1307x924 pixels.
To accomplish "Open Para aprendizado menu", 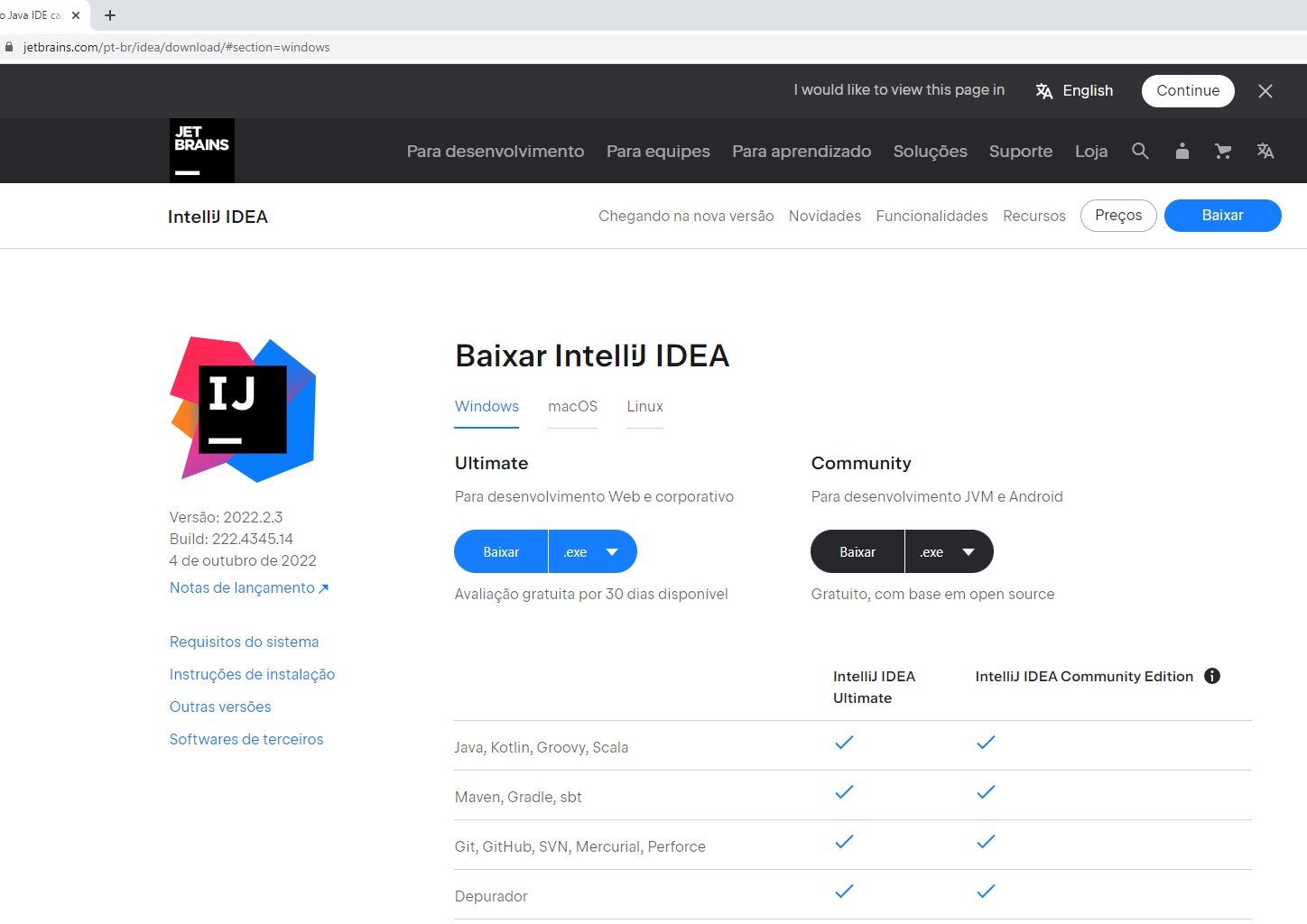I will point(802,152).
